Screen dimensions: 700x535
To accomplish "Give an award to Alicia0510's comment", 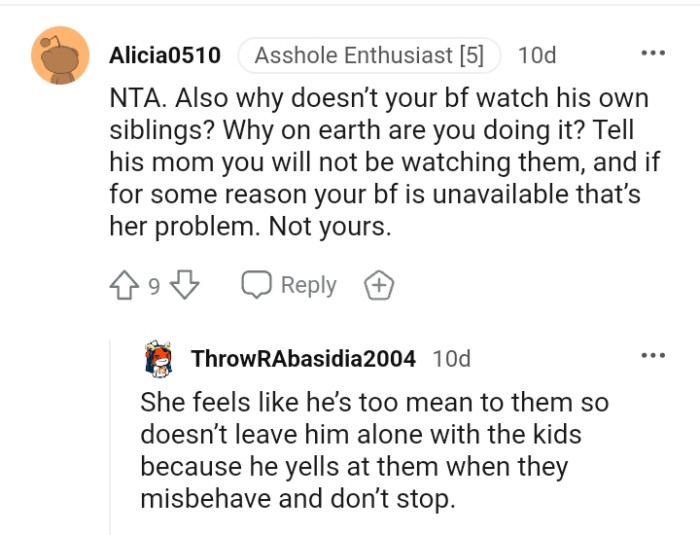I will click(379, 286).
